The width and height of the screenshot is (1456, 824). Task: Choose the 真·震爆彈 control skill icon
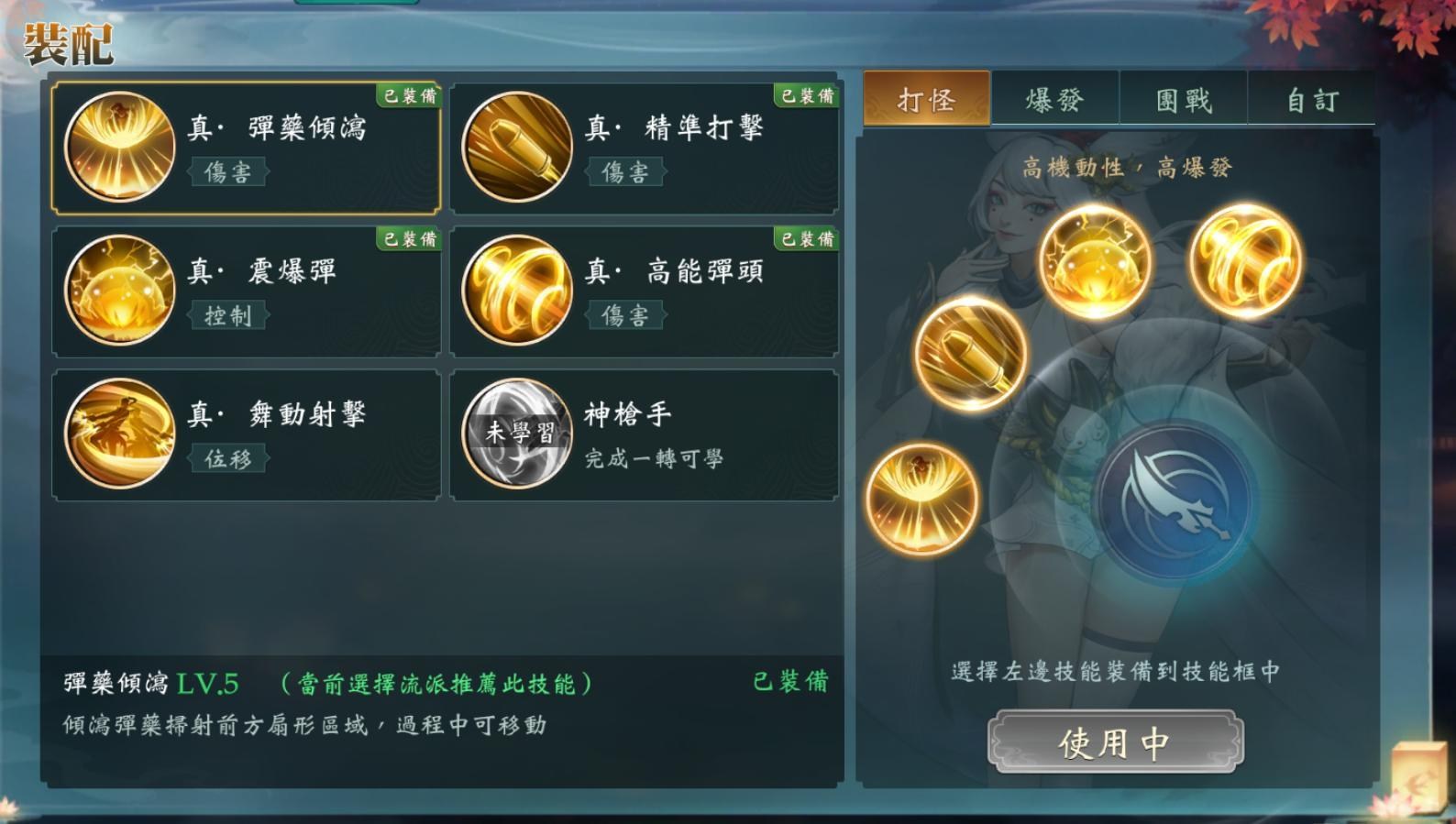(x=120, y=290)
